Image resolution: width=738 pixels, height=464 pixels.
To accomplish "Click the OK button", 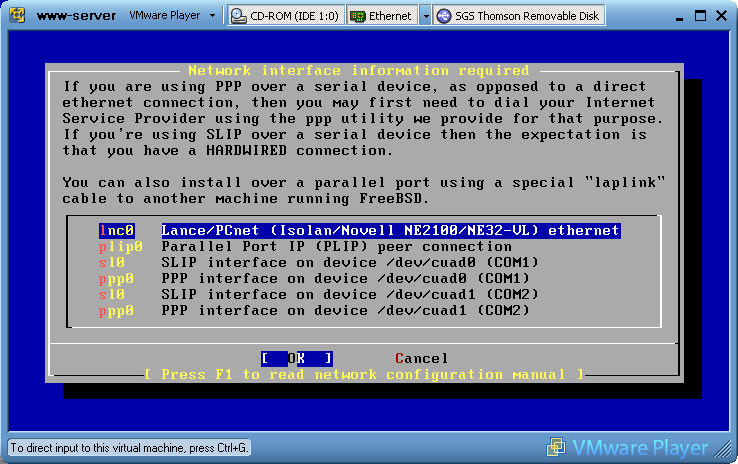I will pos(297,359).
